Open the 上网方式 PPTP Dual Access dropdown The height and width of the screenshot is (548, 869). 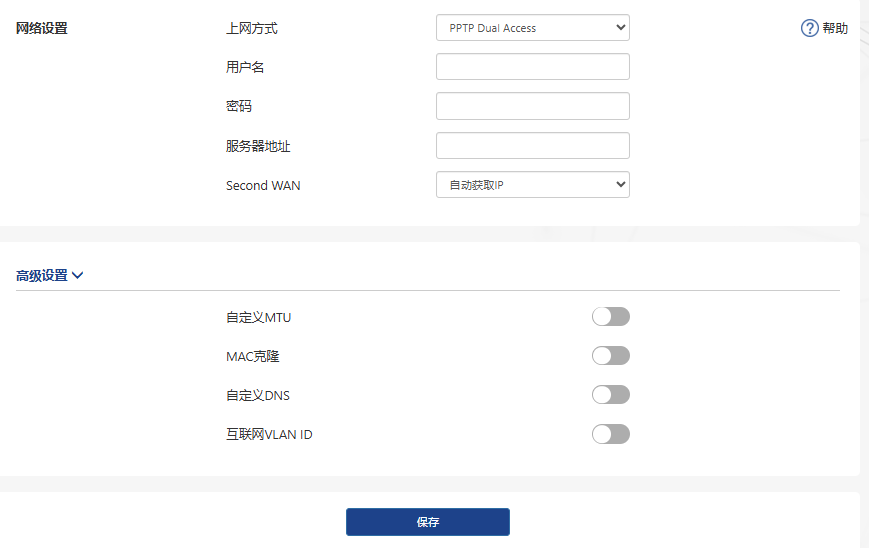pos(532,28)
